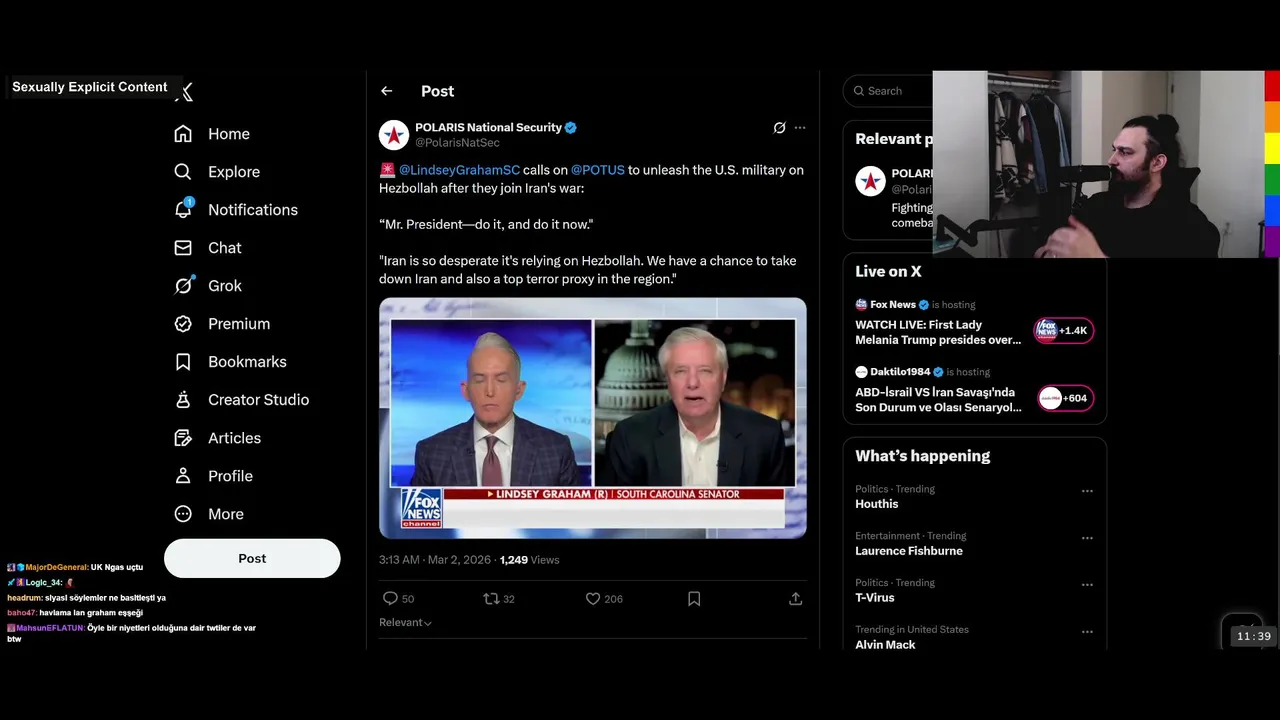Image resolution: width=1280 pixels, height=720 pixels.
Task: Open the Premium badge icon
Action: 183,324
